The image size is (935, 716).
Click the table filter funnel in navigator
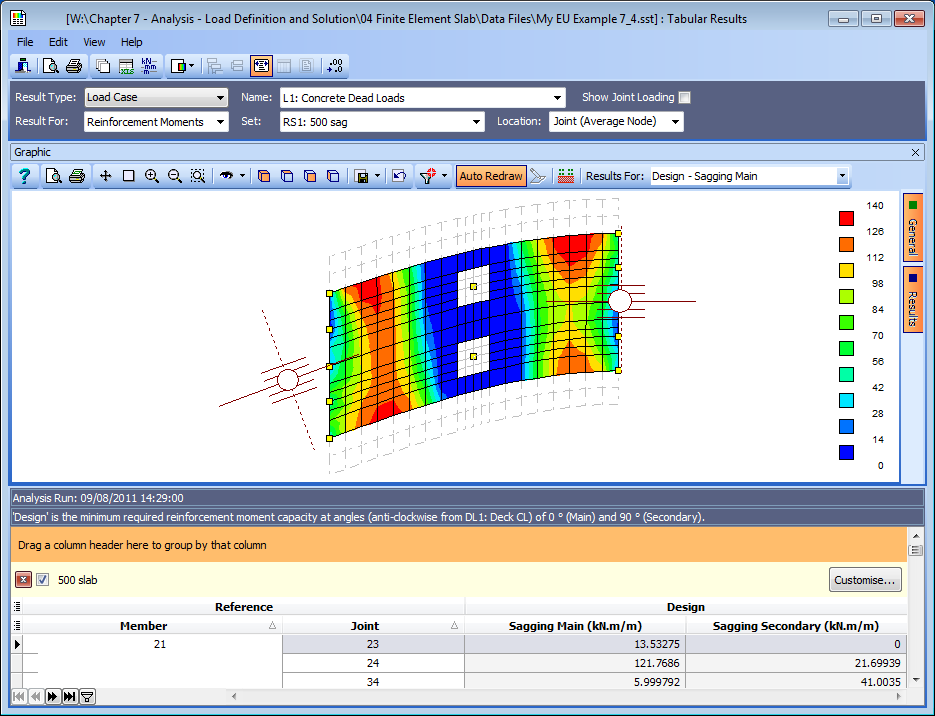[87, 696]
